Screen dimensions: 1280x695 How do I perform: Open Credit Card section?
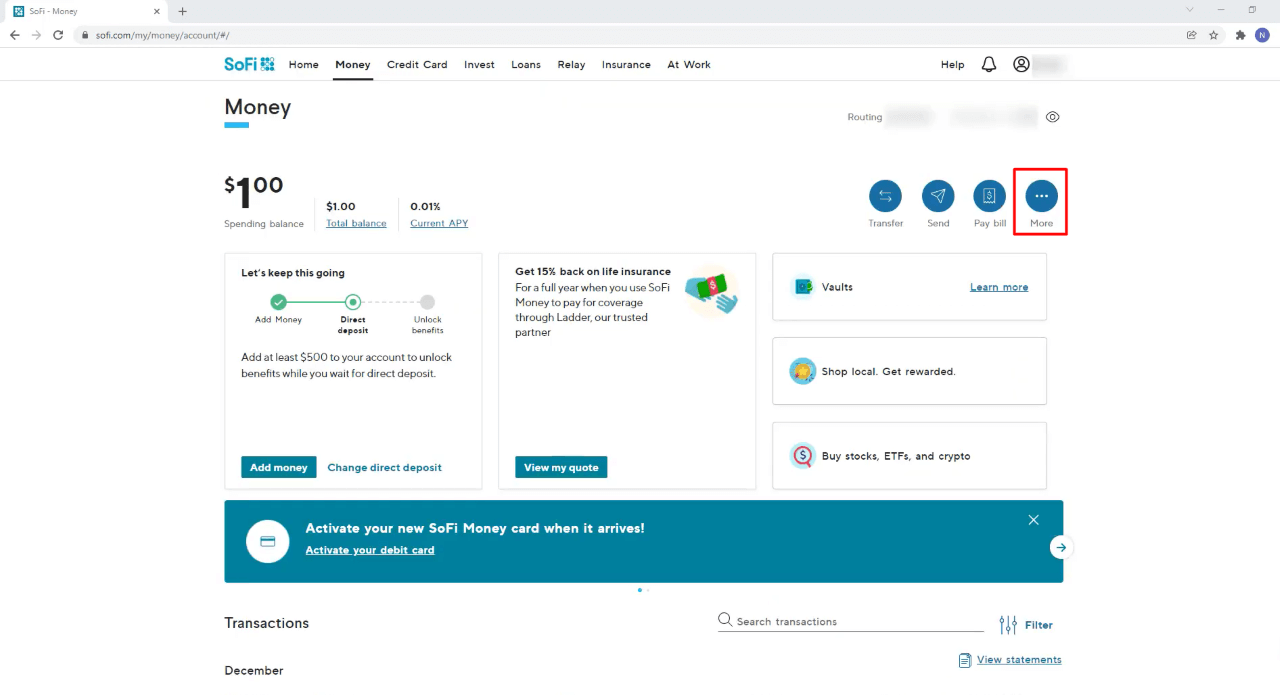point(417,64)
